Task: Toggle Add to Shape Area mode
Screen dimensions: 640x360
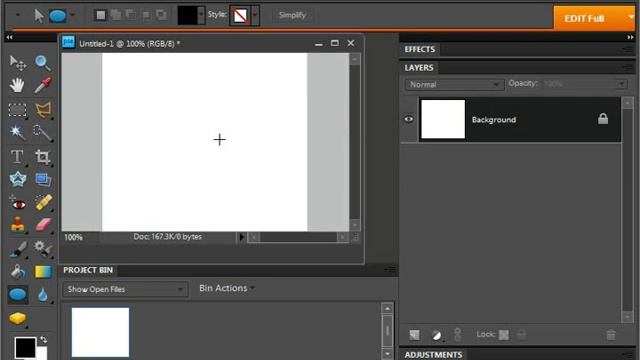Action: (x=116, y=15)
